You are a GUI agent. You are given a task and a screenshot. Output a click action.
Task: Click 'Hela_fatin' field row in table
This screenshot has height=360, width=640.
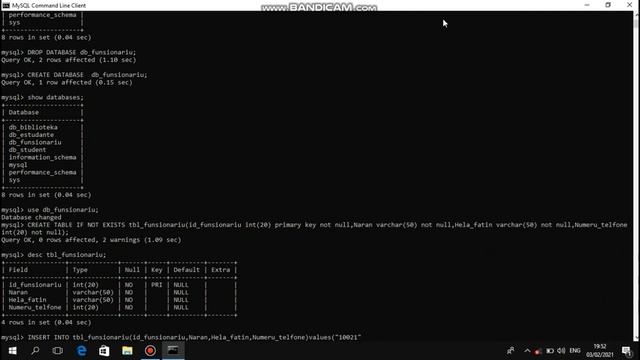[119, 300]
